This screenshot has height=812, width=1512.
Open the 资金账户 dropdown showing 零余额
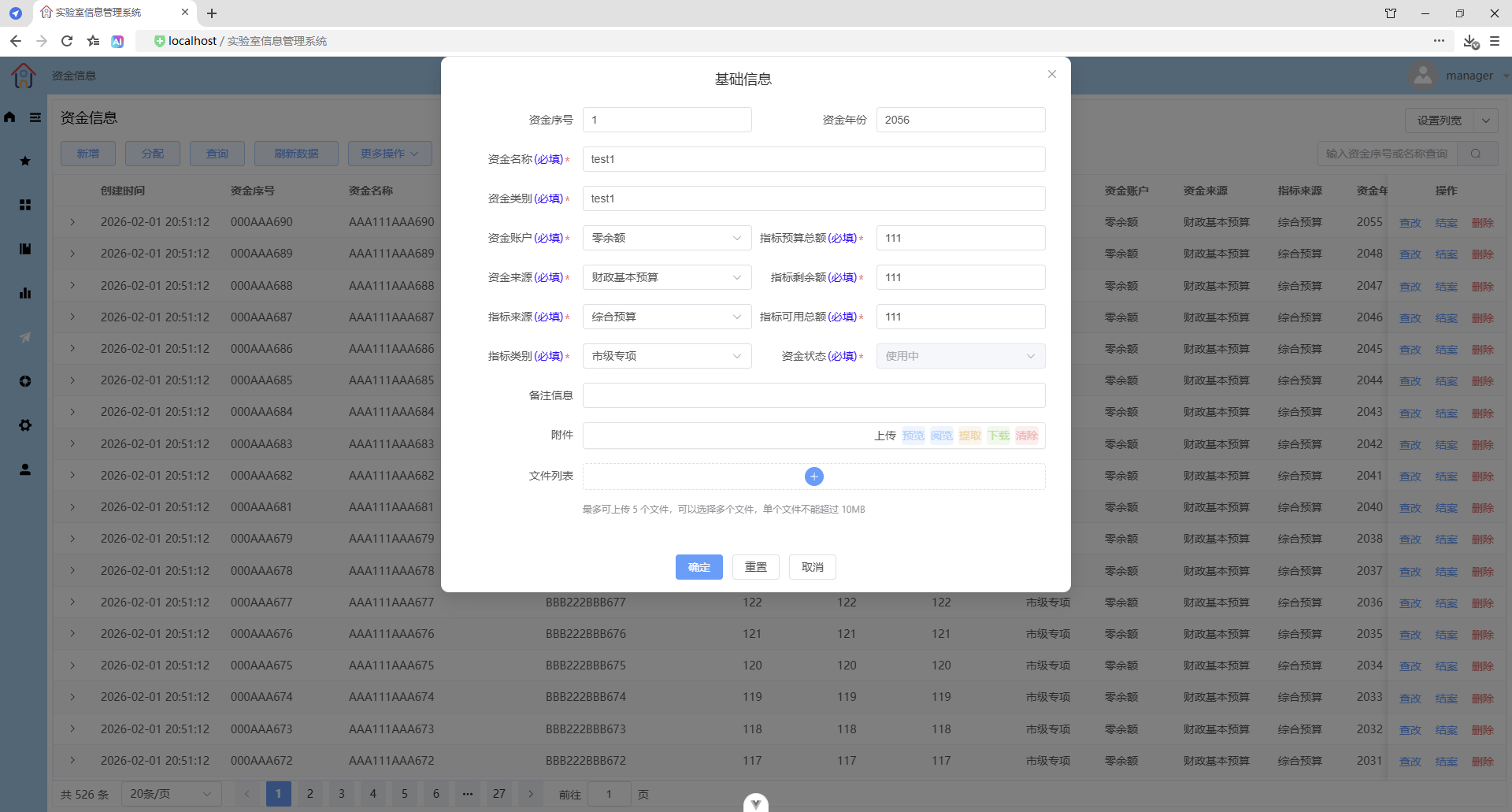pos(667,238)
